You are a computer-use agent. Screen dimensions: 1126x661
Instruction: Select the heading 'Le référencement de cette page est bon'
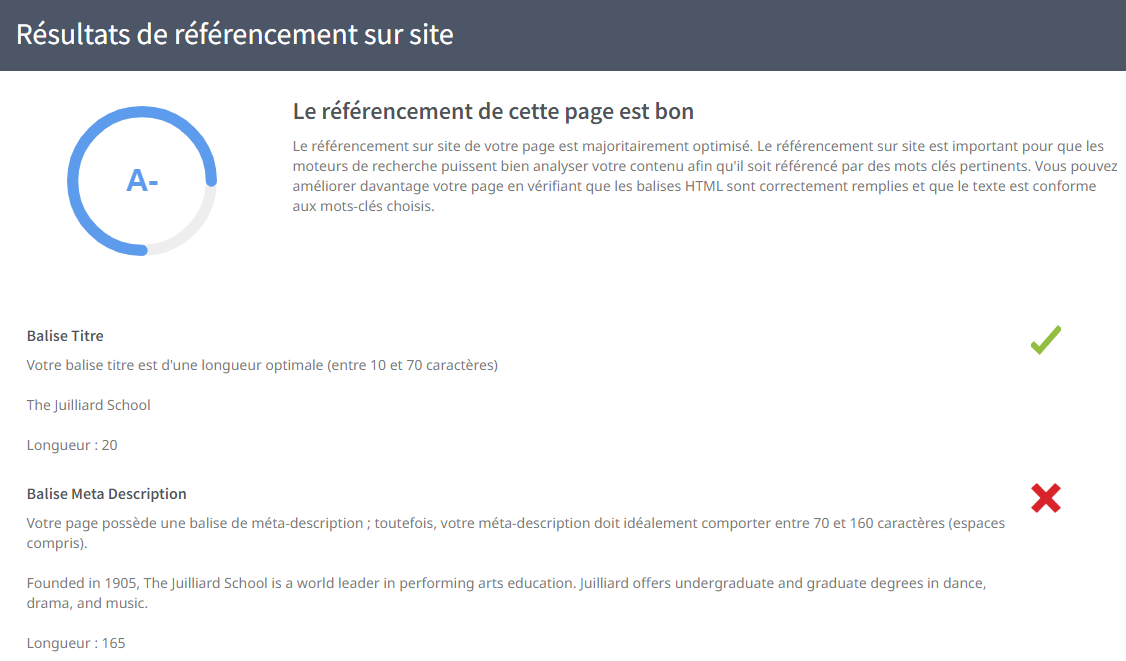tap(493, 111)
